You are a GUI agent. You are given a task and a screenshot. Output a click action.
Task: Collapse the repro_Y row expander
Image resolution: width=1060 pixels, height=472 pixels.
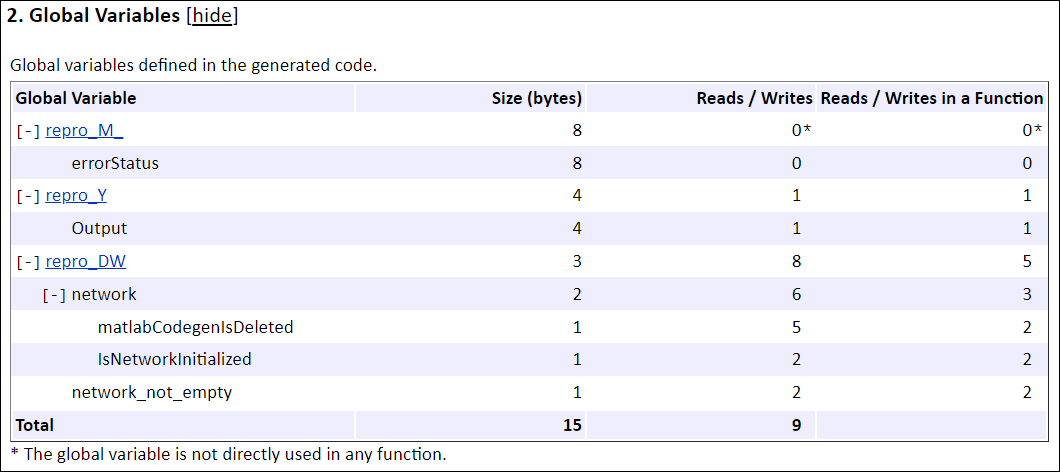(x=28, y=196)
